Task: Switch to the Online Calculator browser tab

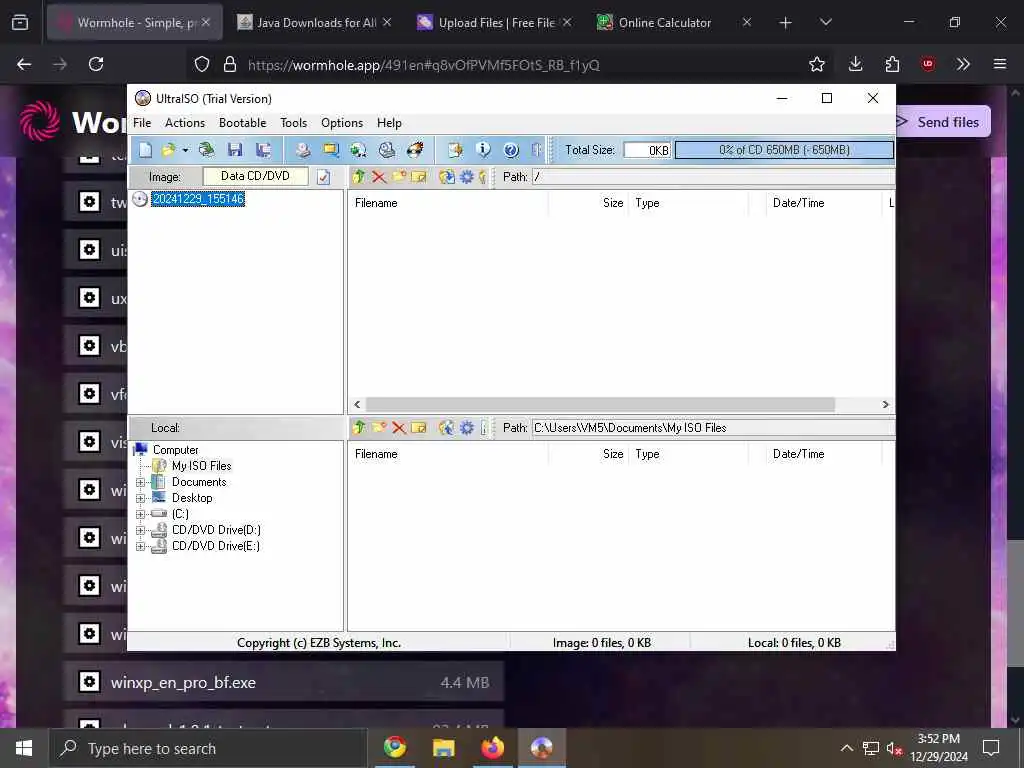Action: coord(673,22)
